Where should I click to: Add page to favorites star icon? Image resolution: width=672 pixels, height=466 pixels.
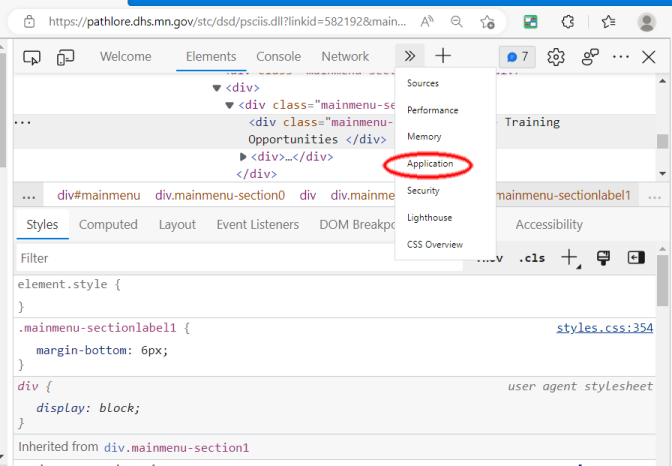point(487,21)
